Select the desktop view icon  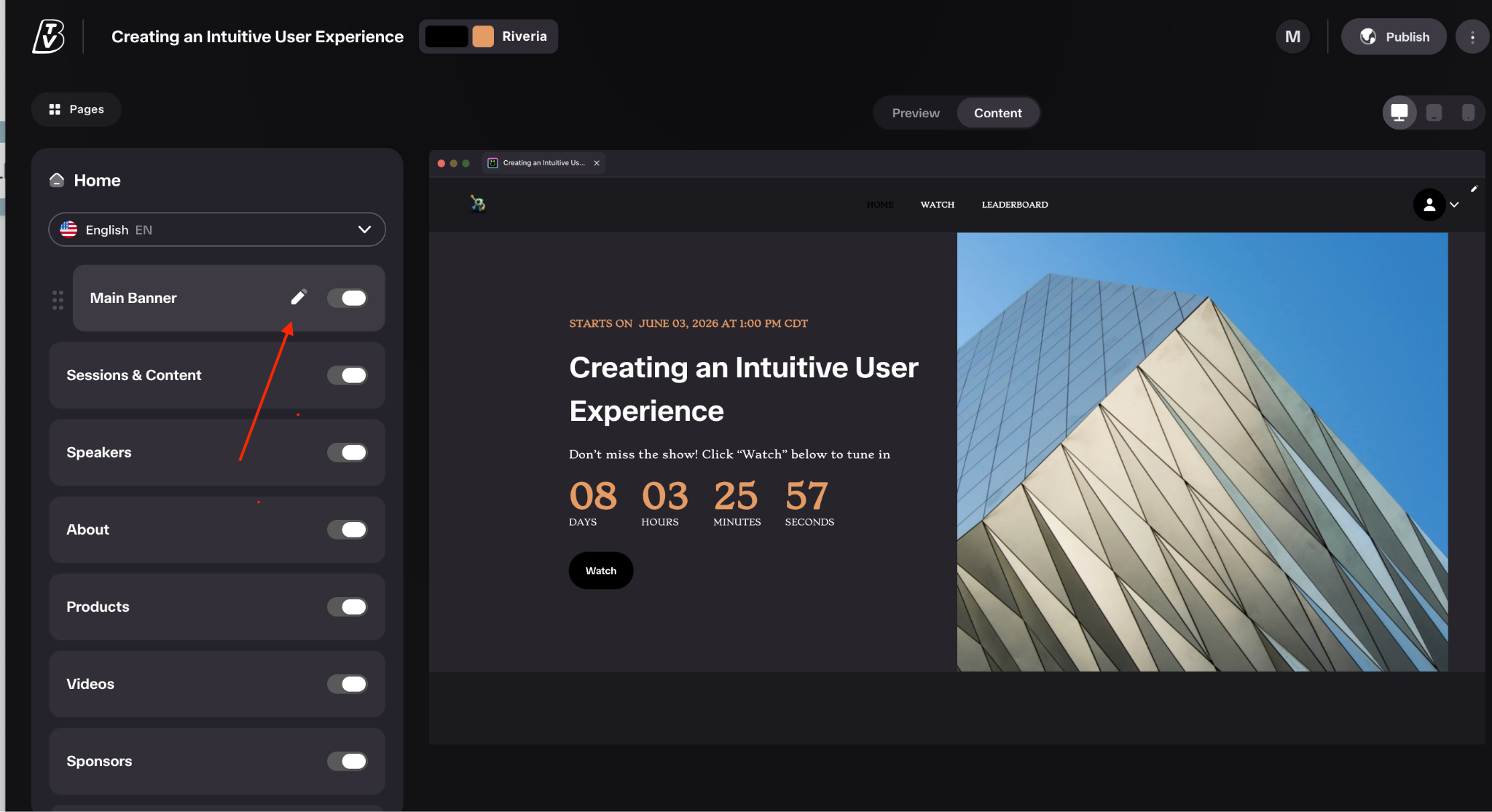click(x=1399, y=113)
